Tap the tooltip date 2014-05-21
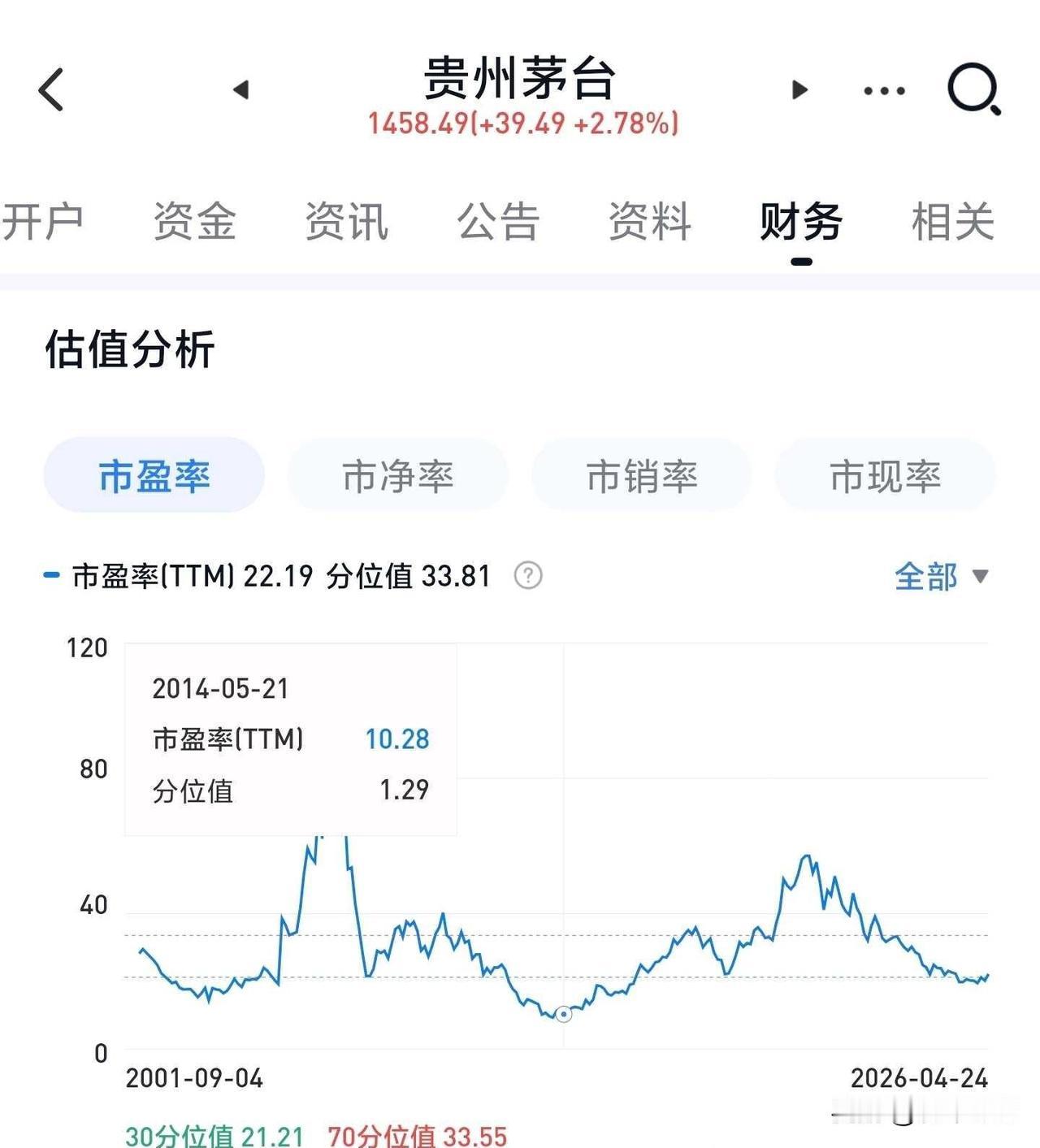Viewport: 1040px width, 1148px height. (220, 689)
